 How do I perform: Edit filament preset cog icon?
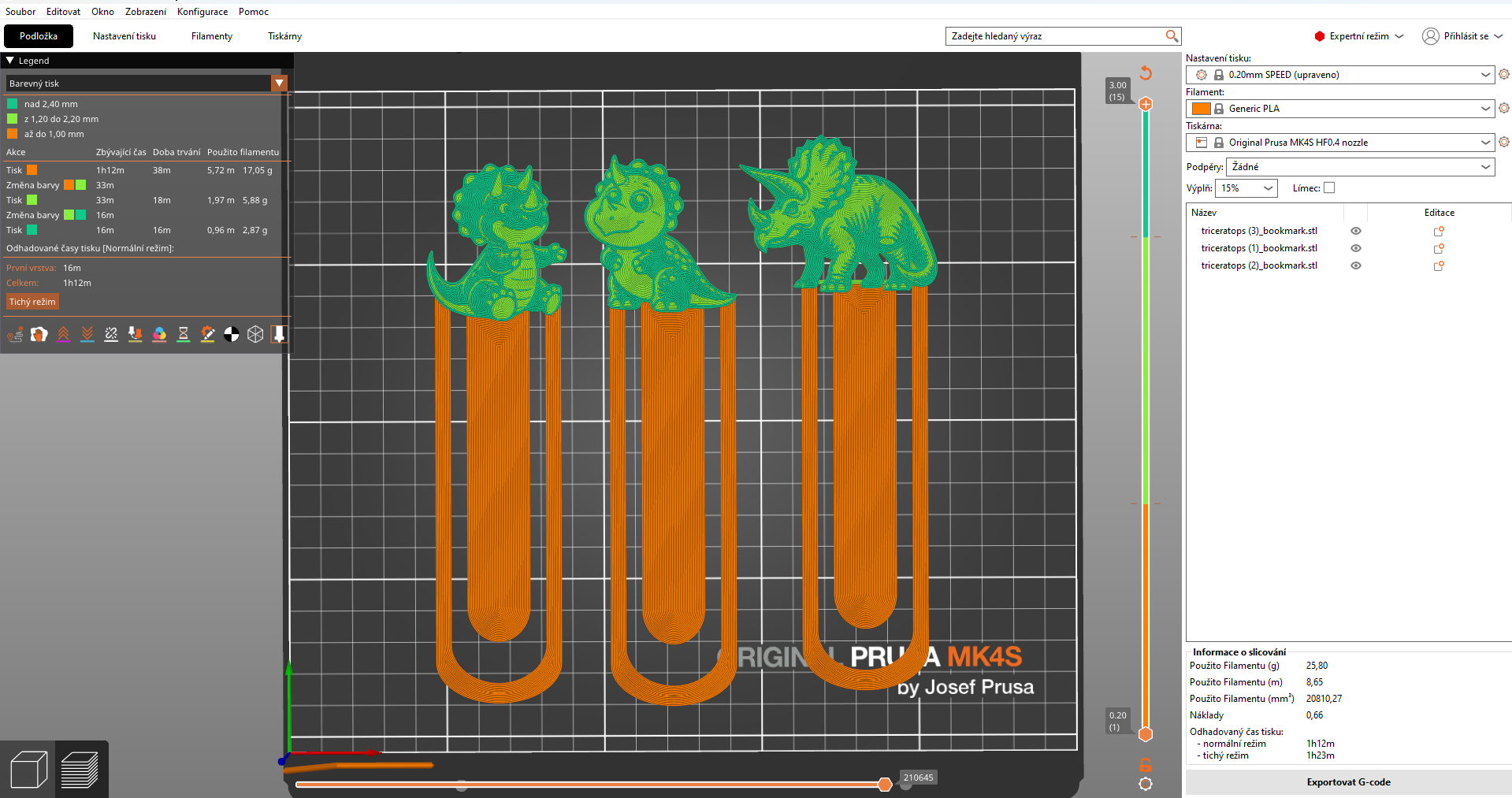1504,108
